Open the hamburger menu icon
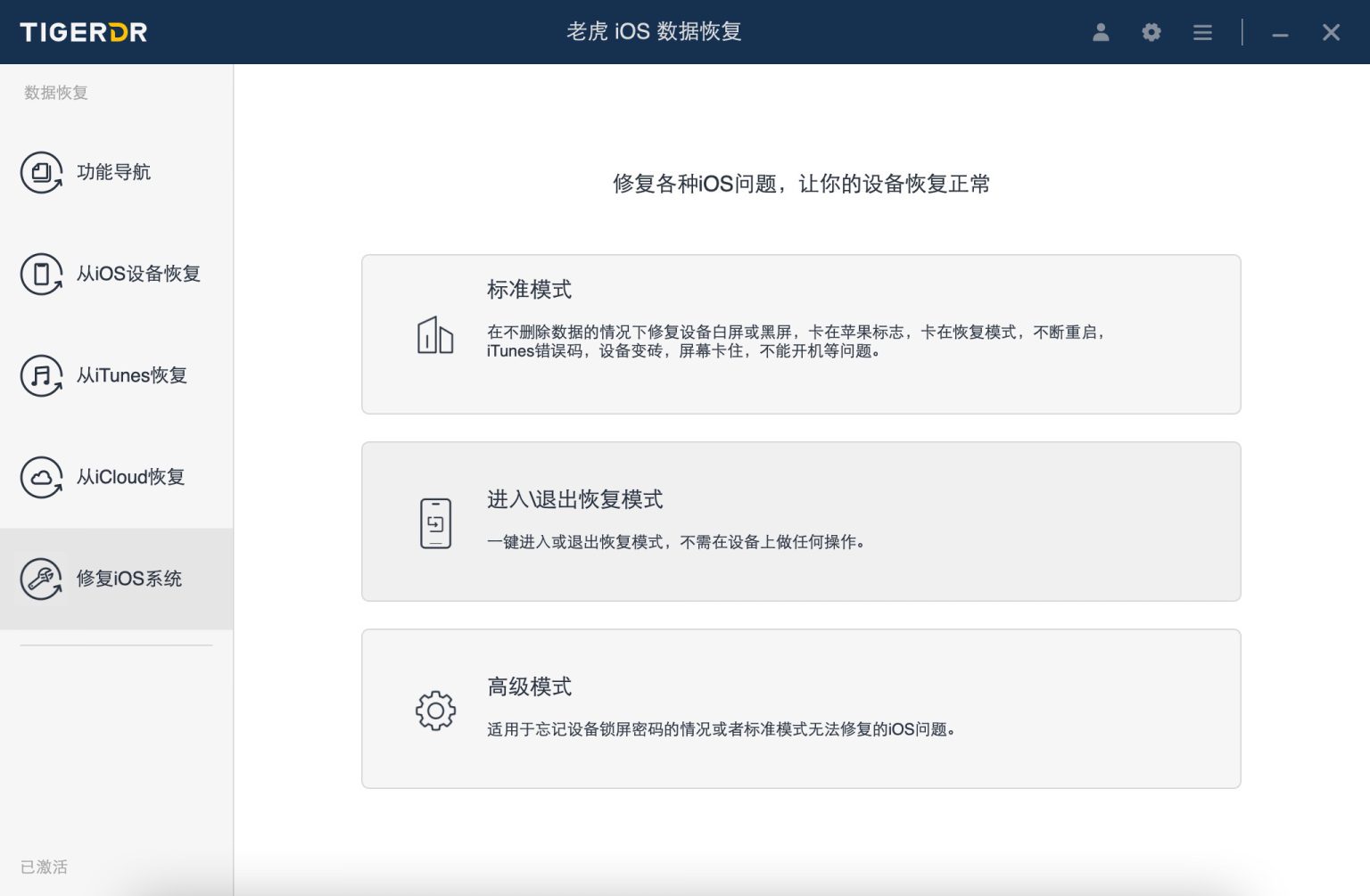Viewport: 1370px width, 896px height. [1202, 33]
